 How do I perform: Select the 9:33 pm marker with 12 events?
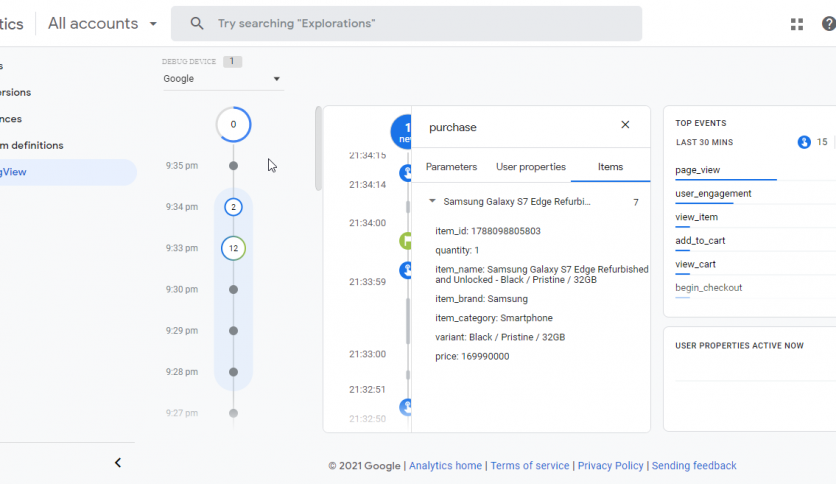233,248
